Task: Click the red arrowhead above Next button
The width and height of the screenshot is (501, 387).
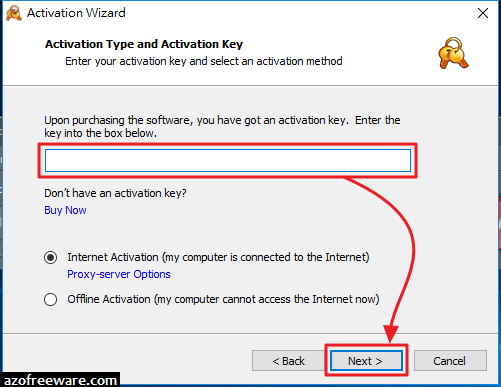Action: pos(391,334)
